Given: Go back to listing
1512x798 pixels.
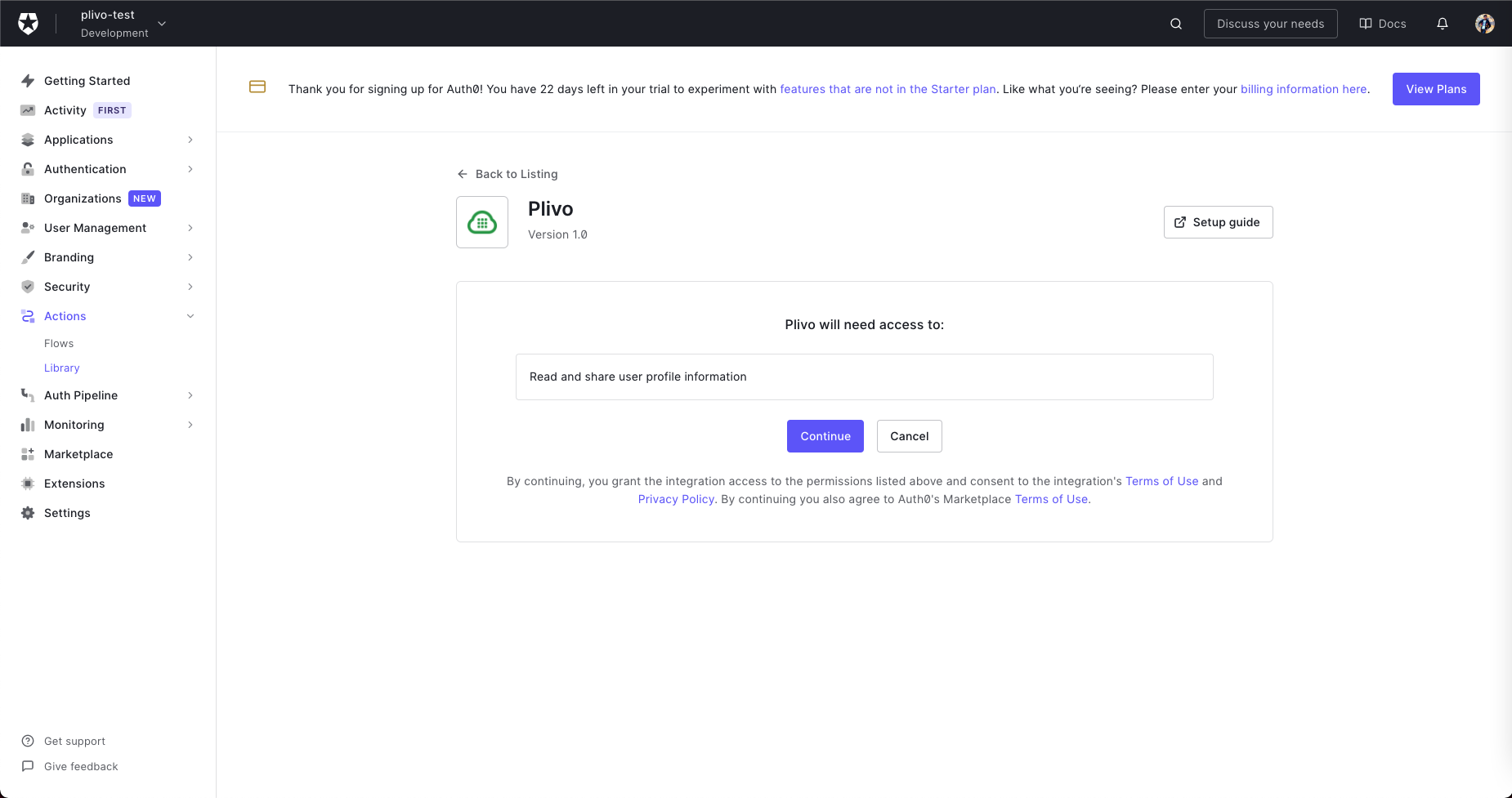Looking at the screenshot, I should tap(508, 174).
